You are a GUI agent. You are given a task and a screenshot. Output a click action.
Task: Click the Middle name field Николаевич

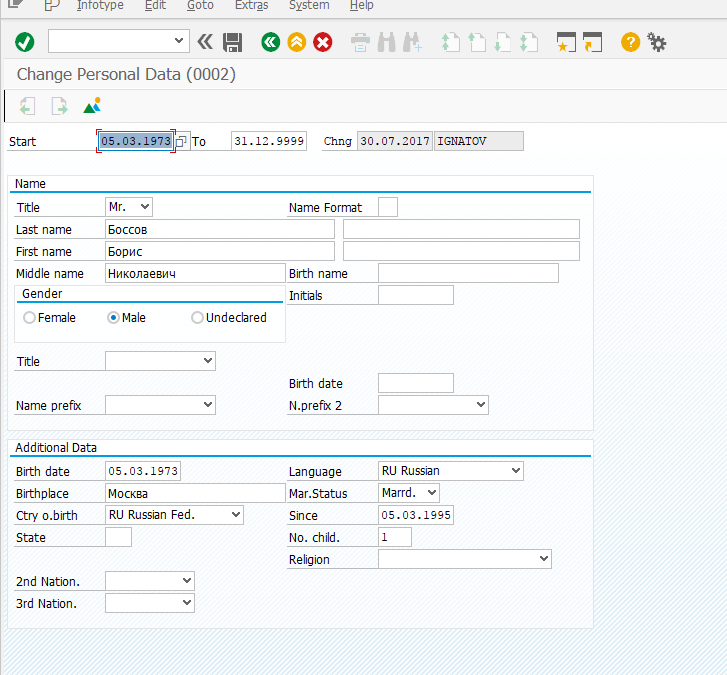coord(195,273)
